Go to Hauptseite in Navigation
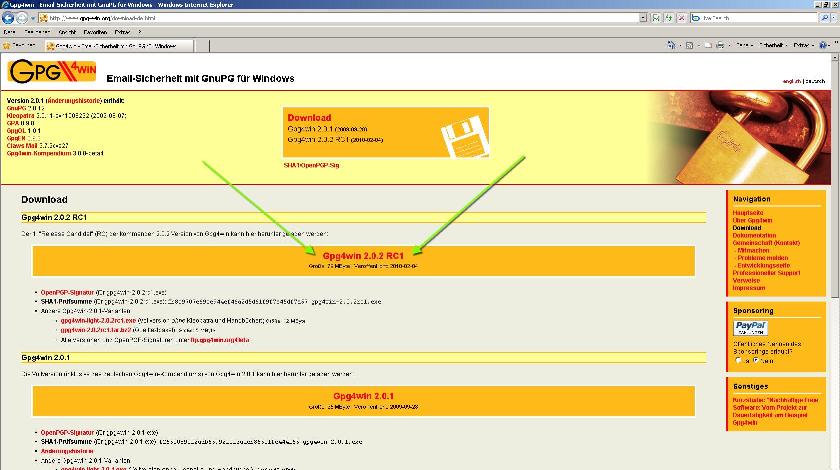 click(x=748, y=213)
